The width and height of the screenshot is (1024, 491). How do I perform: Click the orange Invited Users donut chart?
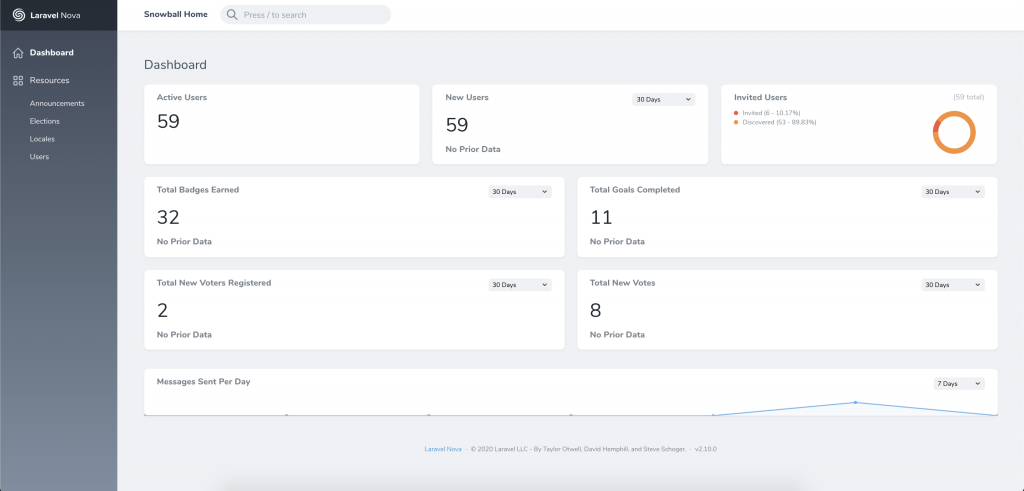(953, 132)
